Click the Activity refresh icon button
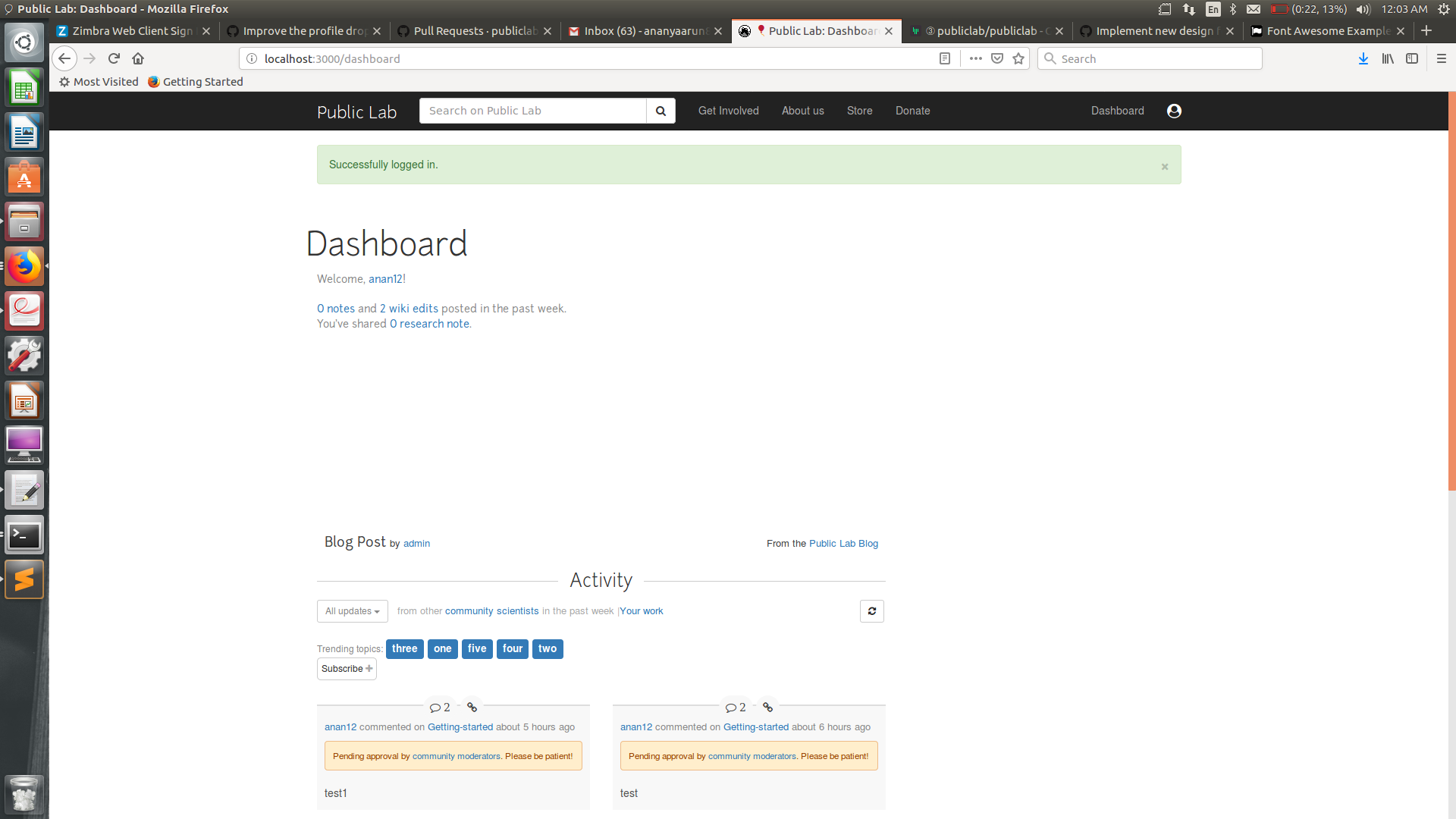 pyautogui.click(x=872, y=611)
